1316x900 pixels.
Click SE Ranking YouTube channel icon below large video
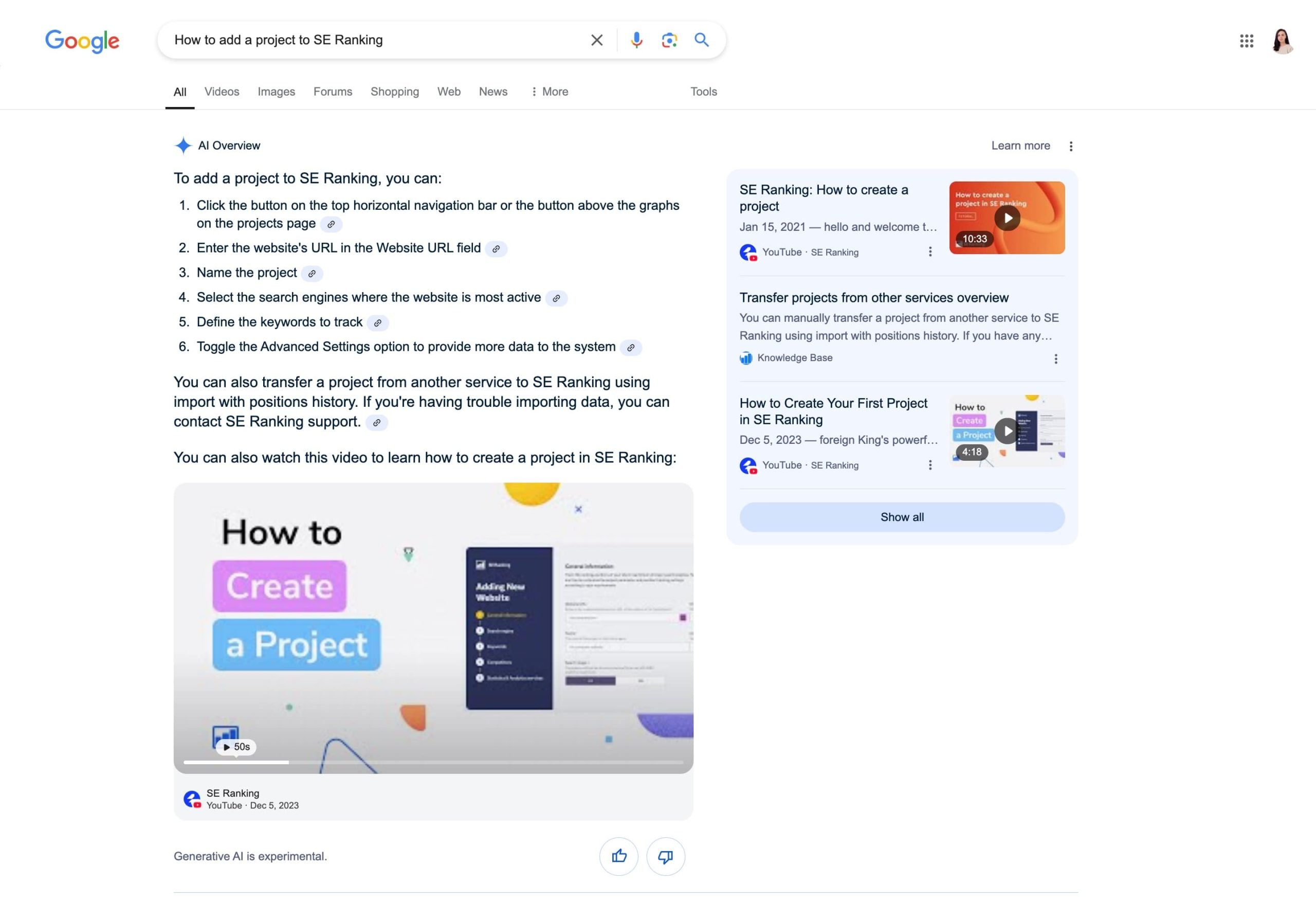(x=193, y=799)
